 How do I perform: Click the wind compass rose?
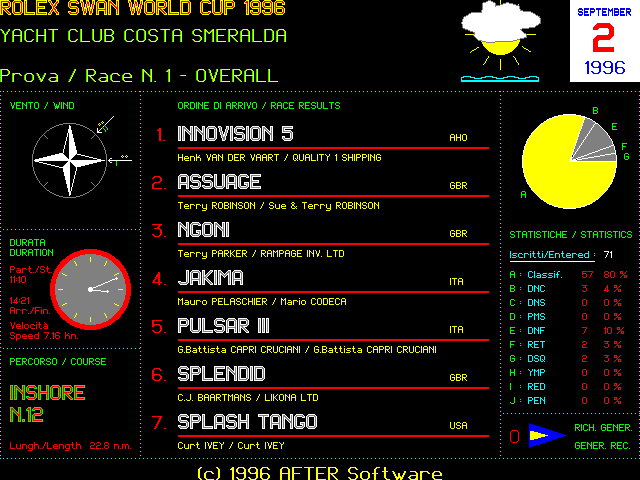coord(69,160)
